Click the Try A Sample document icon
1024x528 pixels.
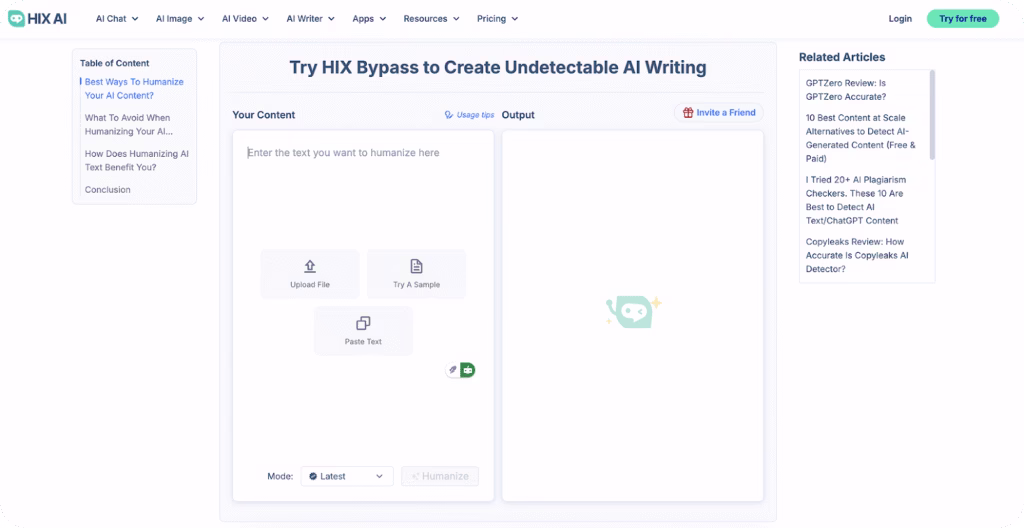coord(416,266)
